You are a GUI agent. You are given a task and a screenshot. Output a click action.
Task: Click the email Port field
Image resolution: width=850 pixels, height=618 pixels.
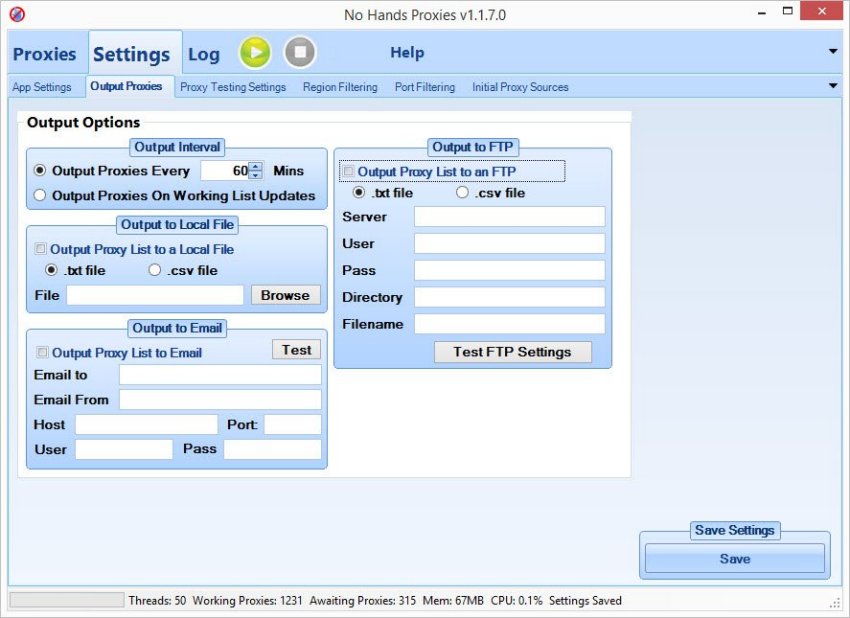point(293,424)
